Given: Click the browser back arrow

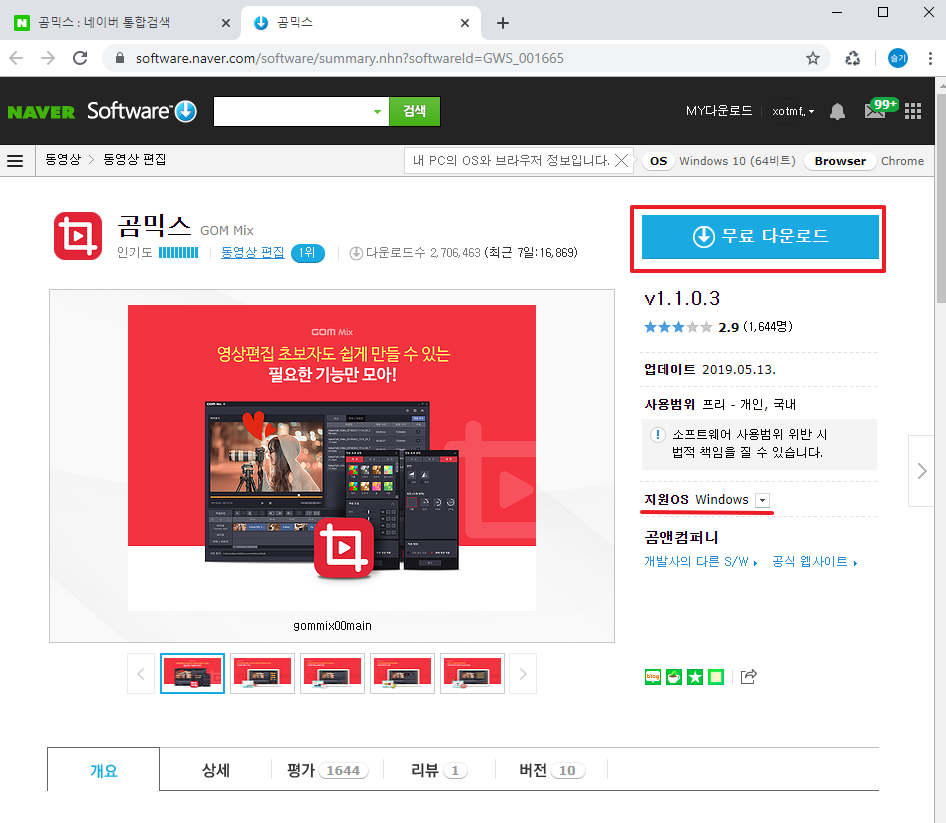Looking at the screenshot, I should click(x=16, y=58).
